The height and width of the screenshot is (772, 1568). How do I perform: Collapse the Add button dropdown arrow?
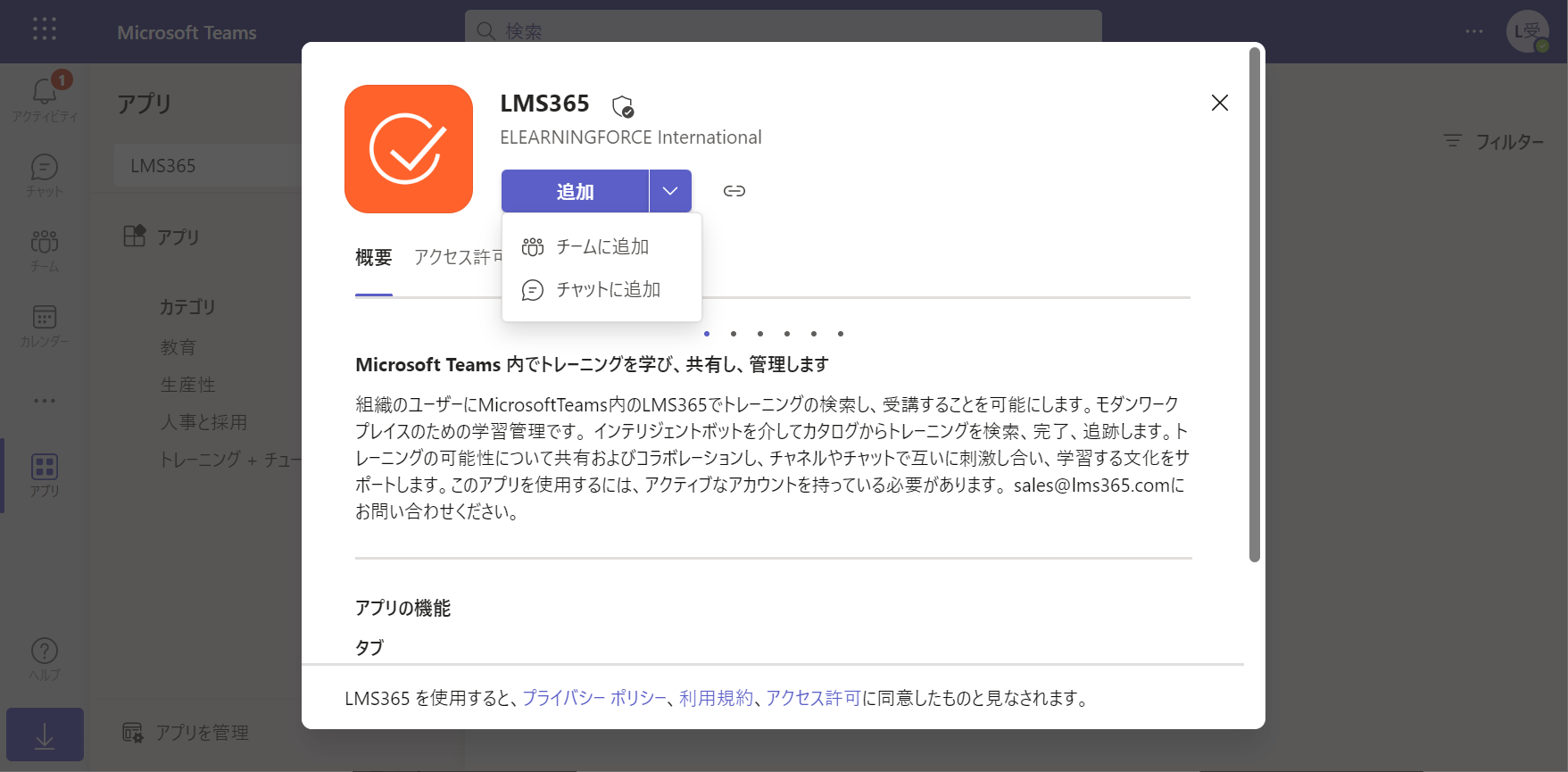pos(670,191)
